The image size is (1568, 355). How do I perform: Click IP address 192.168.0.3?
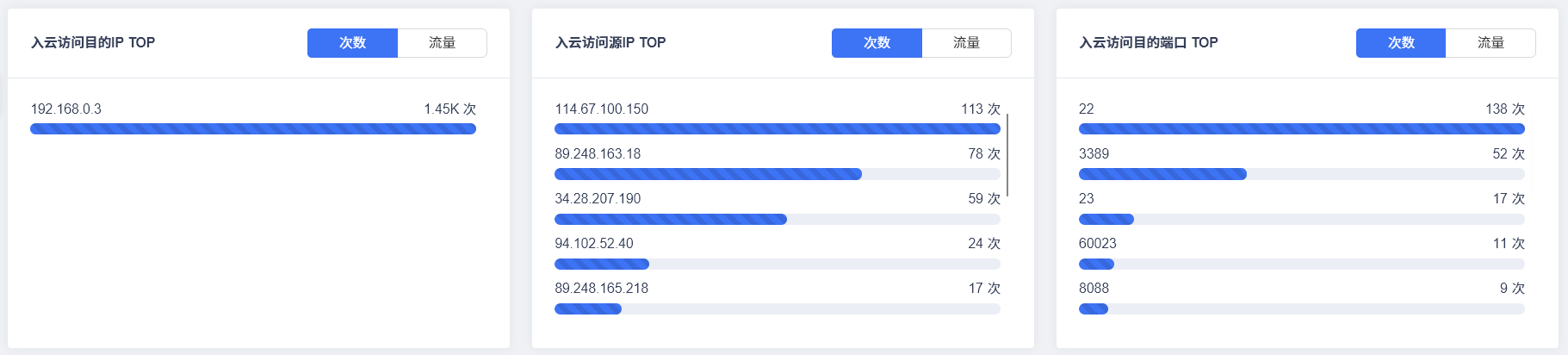pos(66,109)
